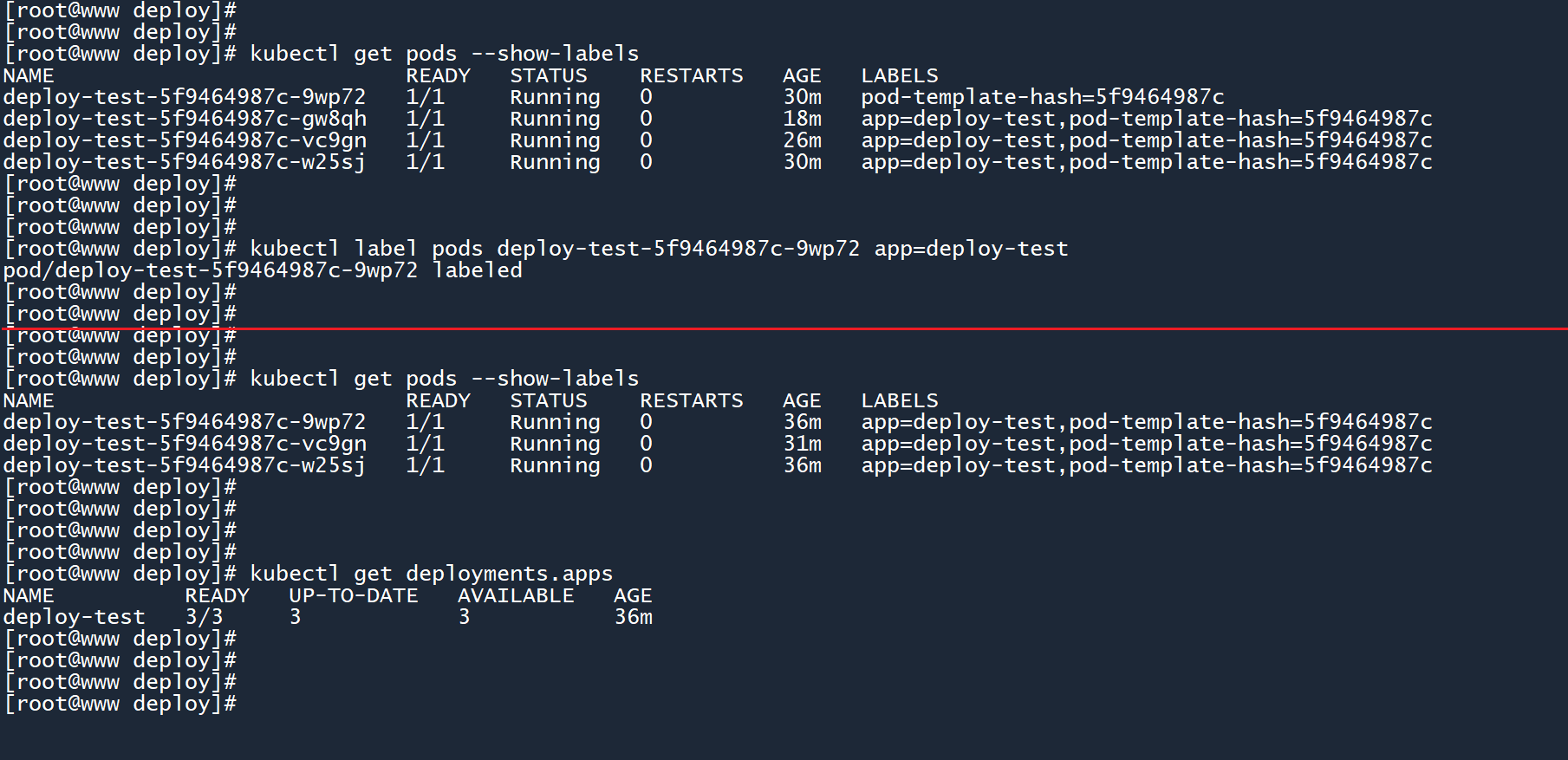Click the 3/3 READY value for deploy-test
Screen dimensions: 1568x760
click(204, 617)
